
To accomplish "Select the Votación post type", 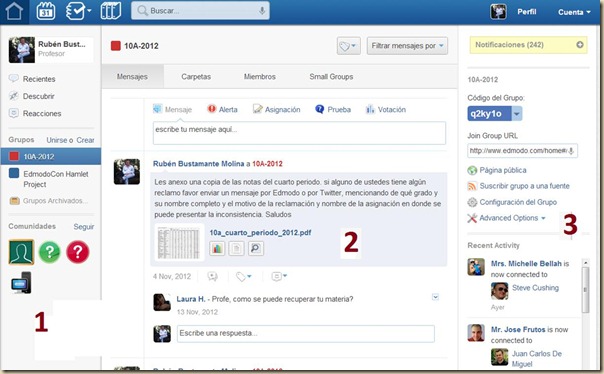I will tap(386, 109).
